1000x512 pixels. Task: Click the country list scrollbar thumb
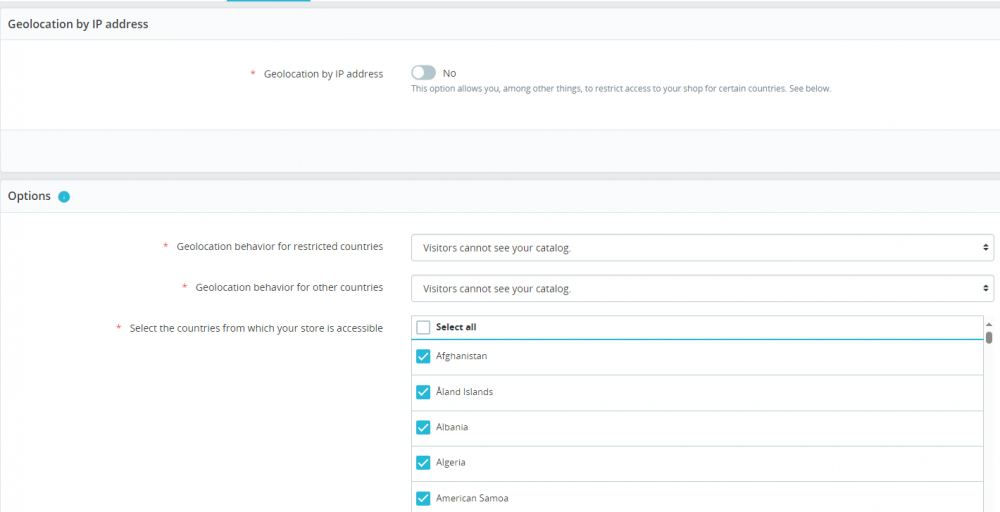tap(989, 337)
